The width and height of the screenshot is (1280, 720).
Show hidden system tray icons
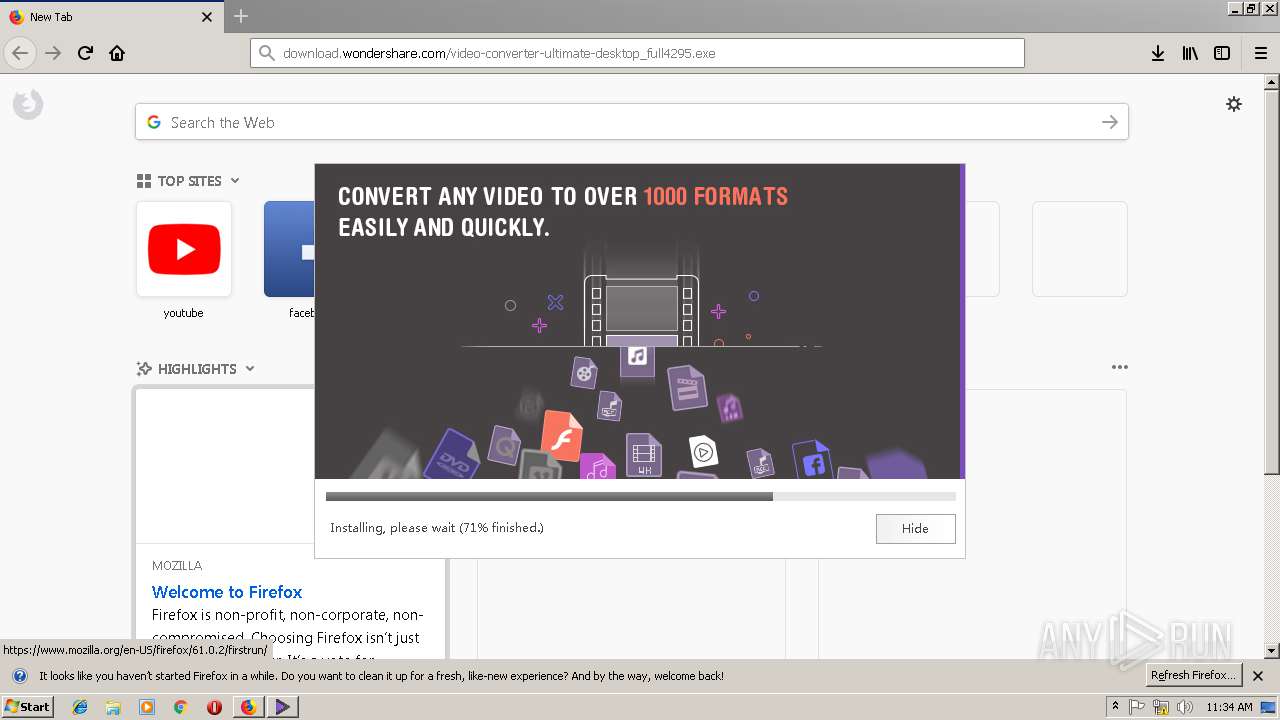pyautogui.click(x=1115, y=707)
